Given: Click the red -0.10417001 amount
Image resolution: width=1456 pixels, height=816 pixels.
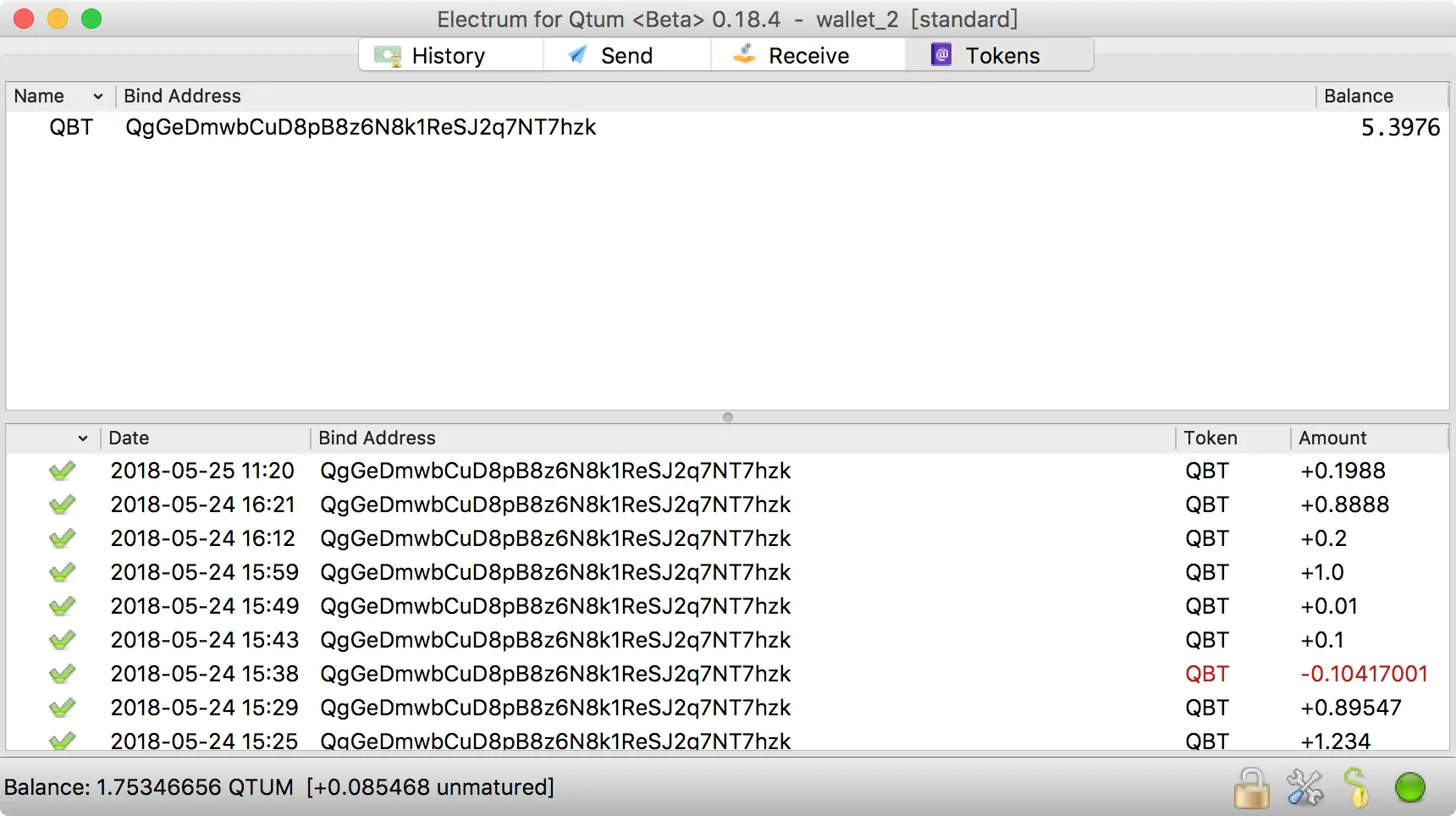Looking at the screenshot, I should coord(1364,674).
